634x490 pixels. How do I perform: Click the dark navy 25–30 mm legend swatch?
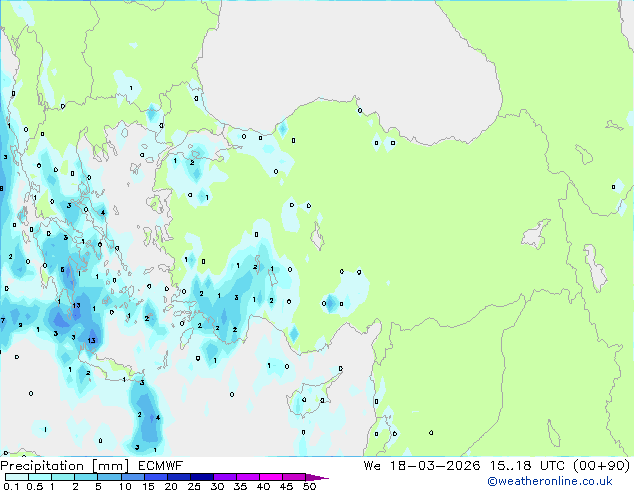click(x=202, y=477)
